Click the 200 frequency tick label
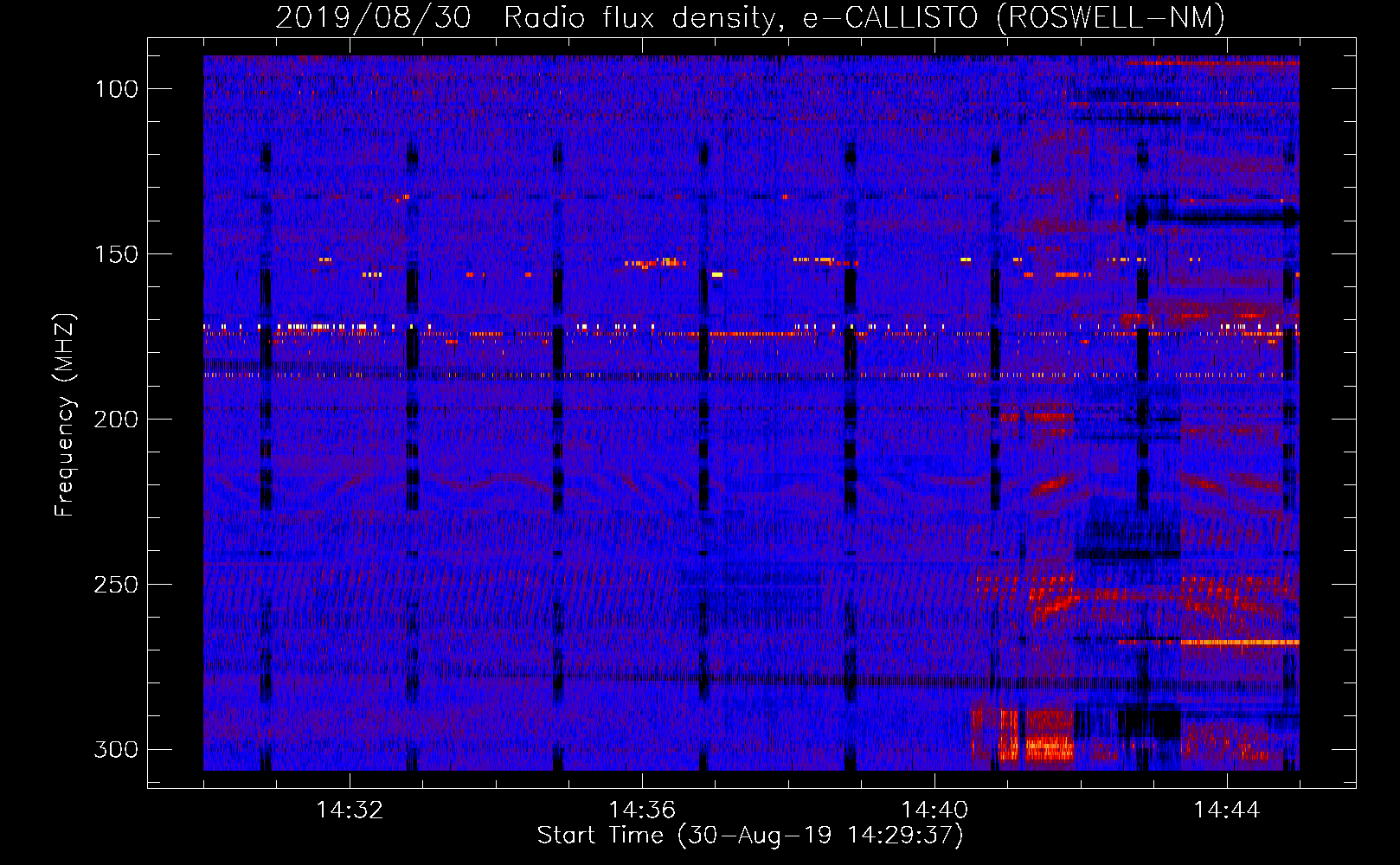 (x=116, y=420)
